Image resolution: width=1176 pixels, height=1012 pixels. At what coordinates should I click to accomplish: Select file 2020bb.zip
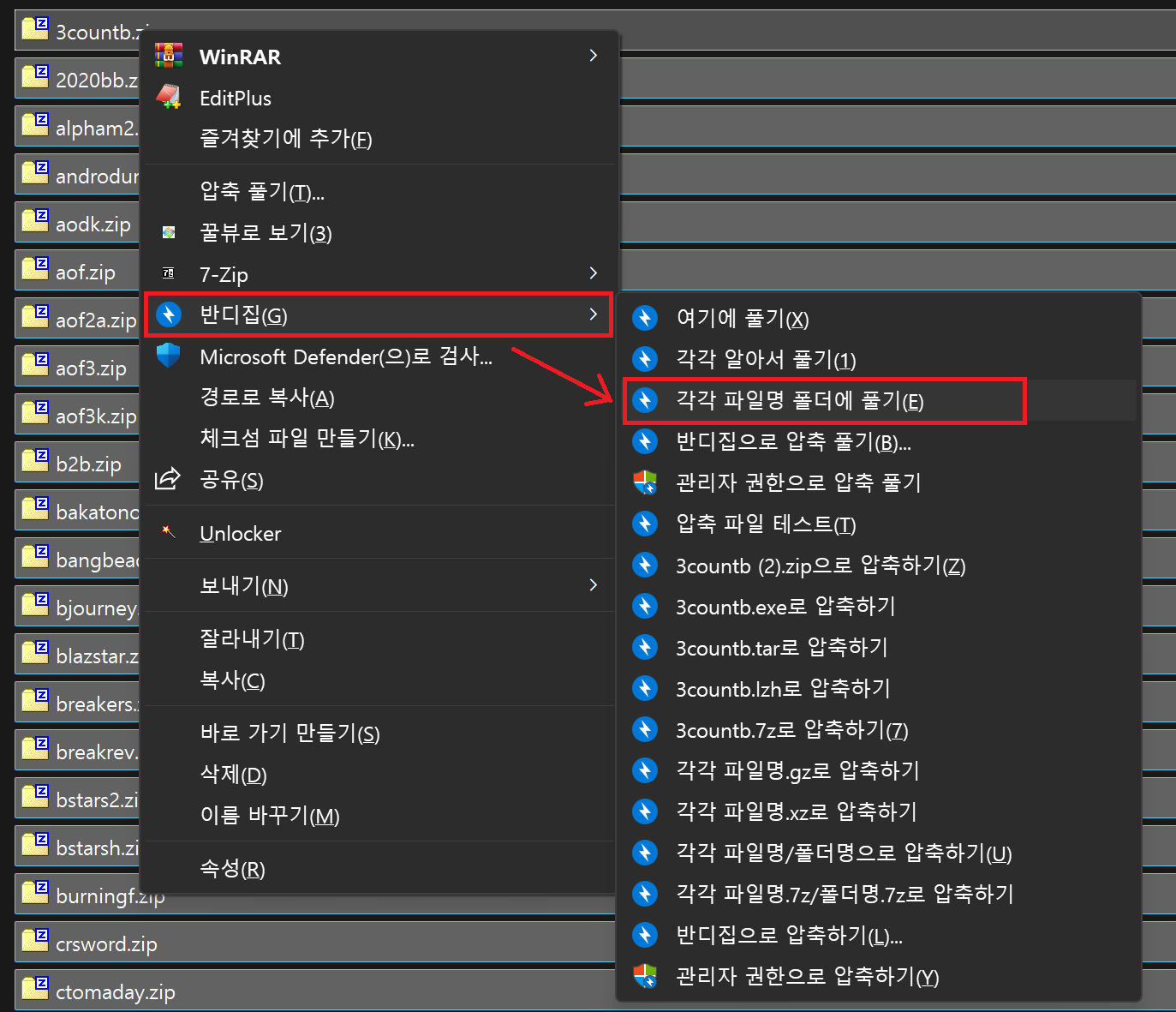(97, 81)
